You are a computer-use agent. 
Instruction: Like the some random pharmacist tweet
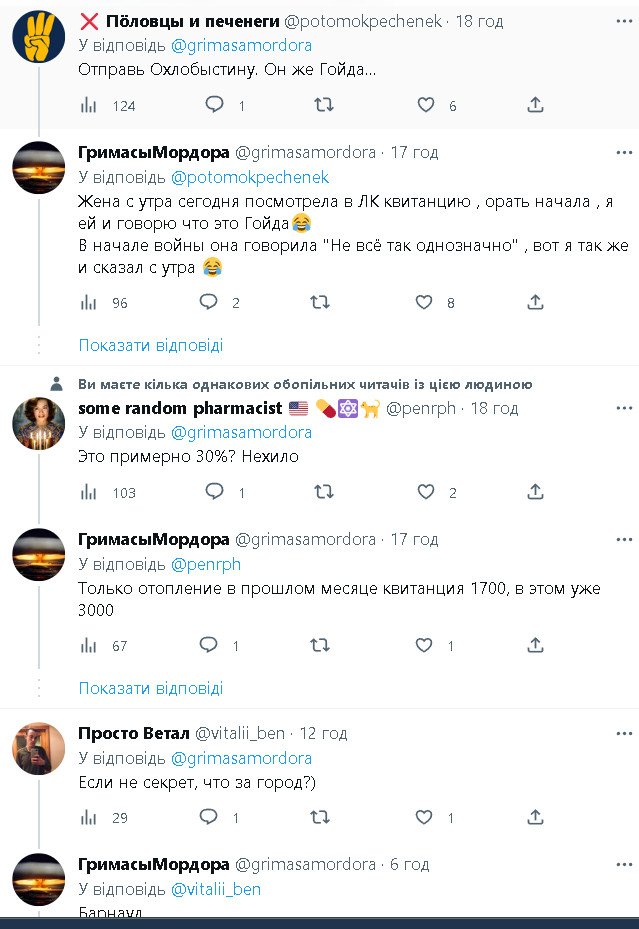click(425, 492)
